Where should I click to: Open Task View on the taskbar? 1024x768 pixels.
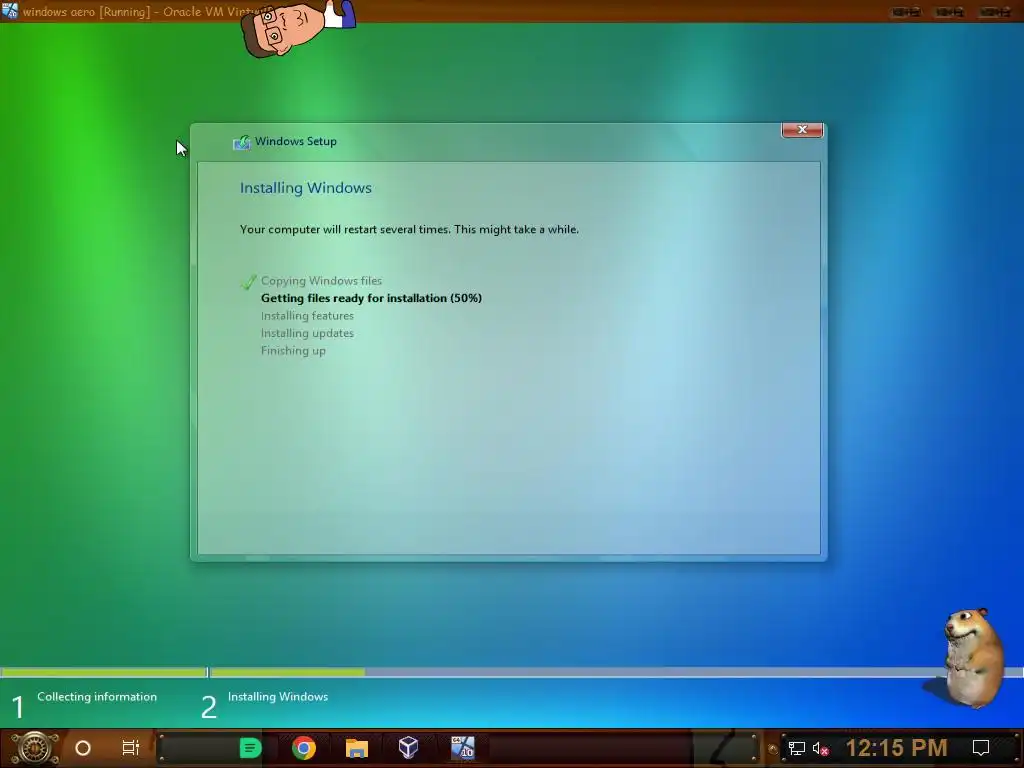[x=131, y=748]
